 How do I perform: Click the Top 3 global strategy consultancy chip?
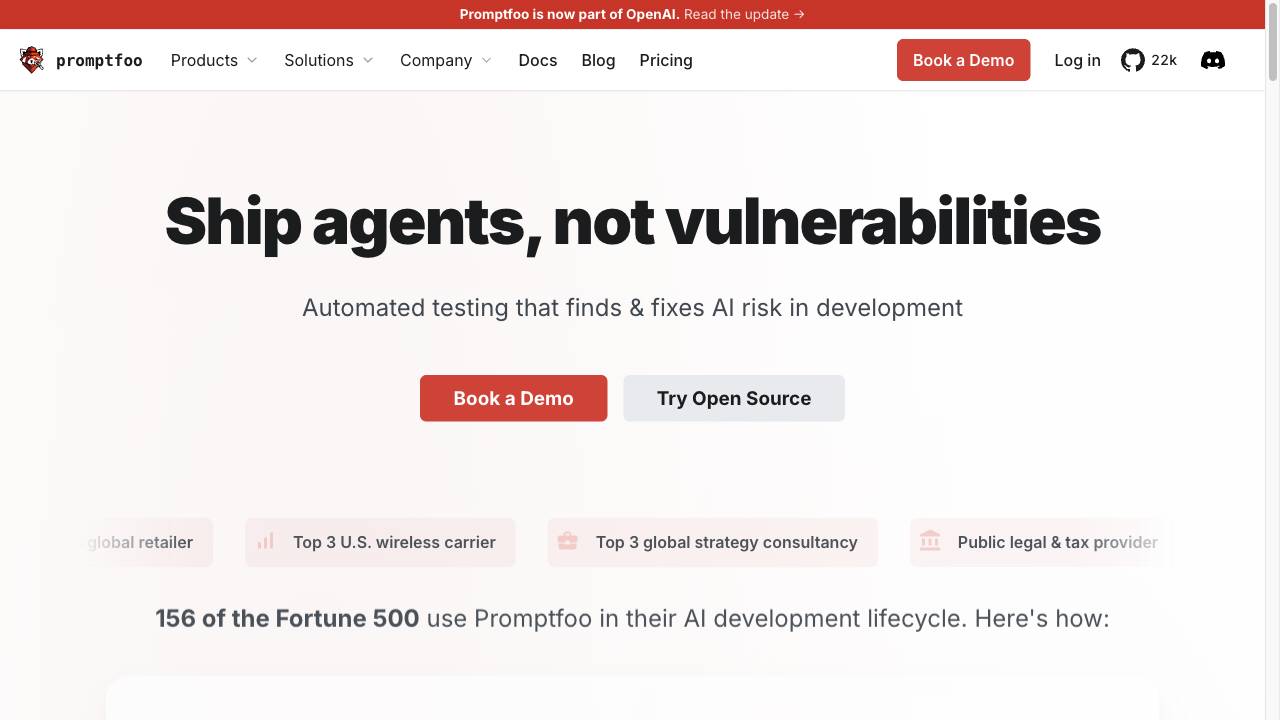tap(713, 542)
